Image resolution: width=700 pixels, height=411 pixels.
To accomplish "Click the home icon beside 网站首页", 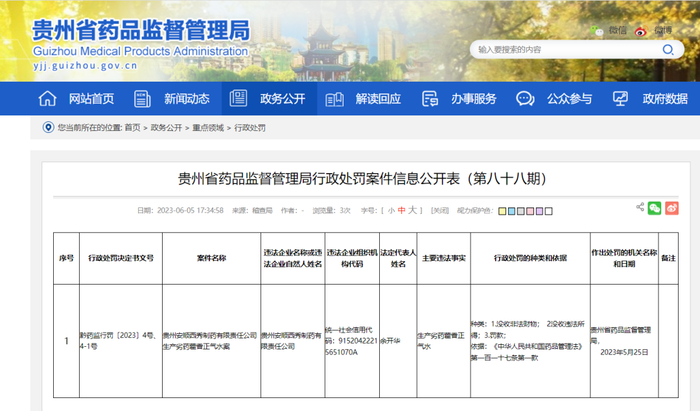I will coord(47,98).
